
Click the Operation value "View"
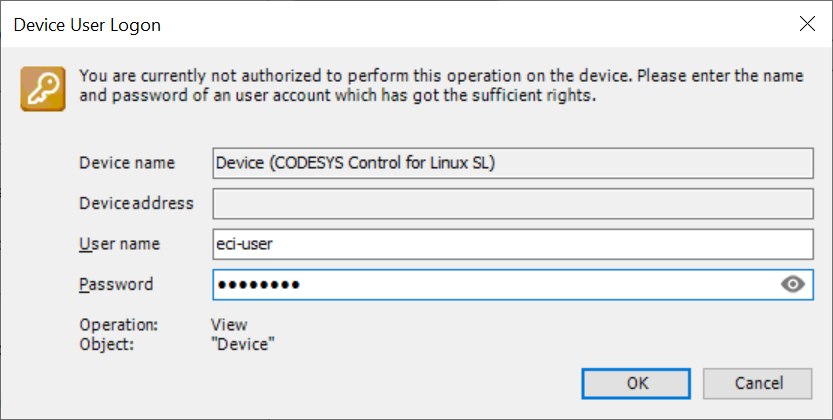pyautogui.click(x=229, y=324)
